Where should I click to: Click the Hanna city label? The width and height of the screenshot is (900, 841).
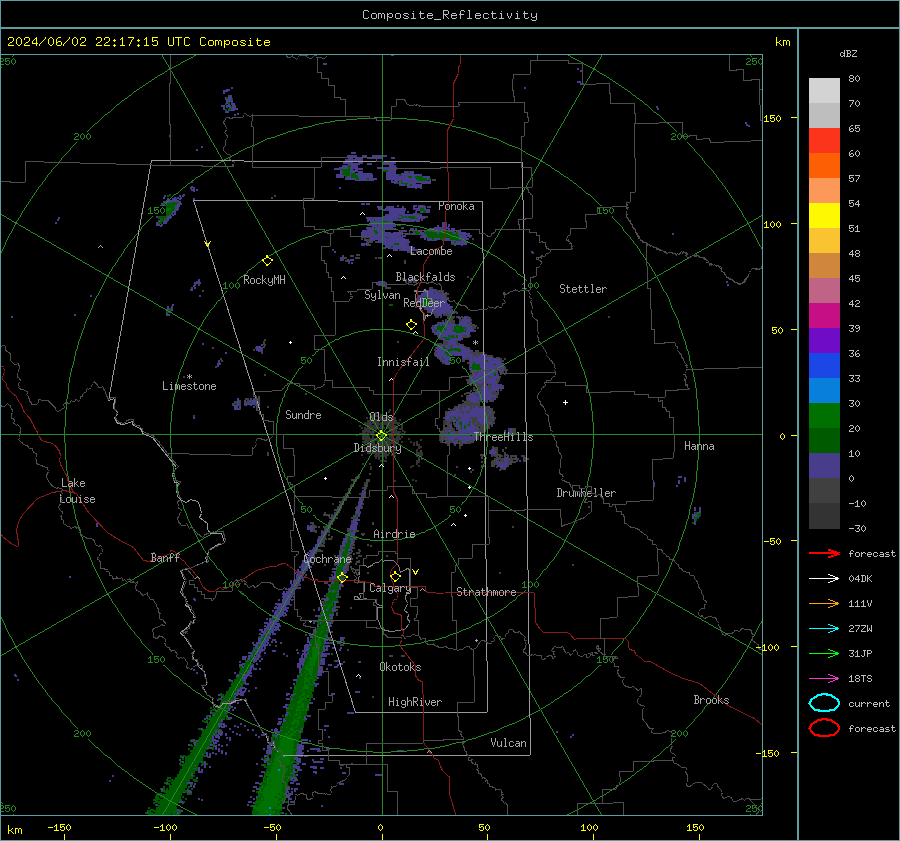tap(699, 446)
